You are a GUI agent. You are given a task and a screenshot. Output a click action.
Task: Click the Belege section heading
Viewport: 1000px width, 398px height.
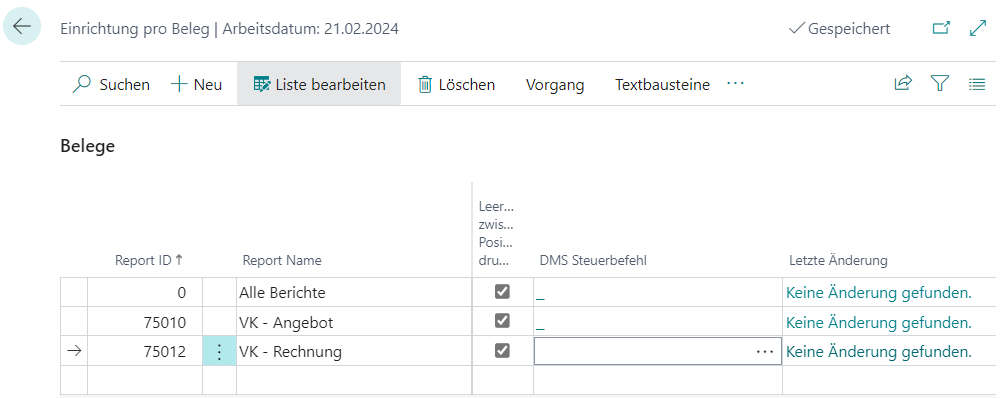click(x=87, y=146)
